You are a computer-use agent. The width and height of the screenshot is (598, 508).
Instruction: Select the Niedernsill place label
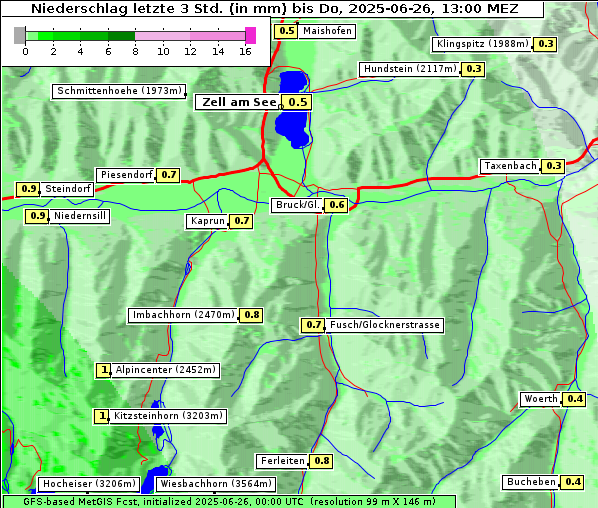tap(80, 216)
